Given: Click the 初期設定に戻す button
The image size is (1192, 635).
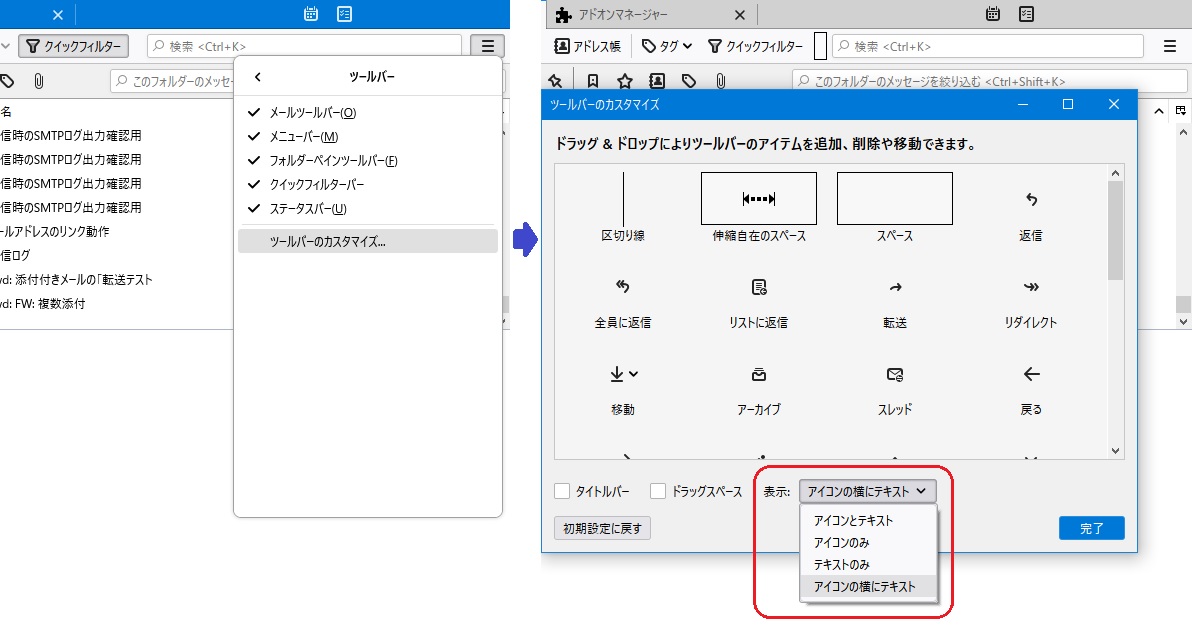Looking at the screenshot, I should click(602, 528).
